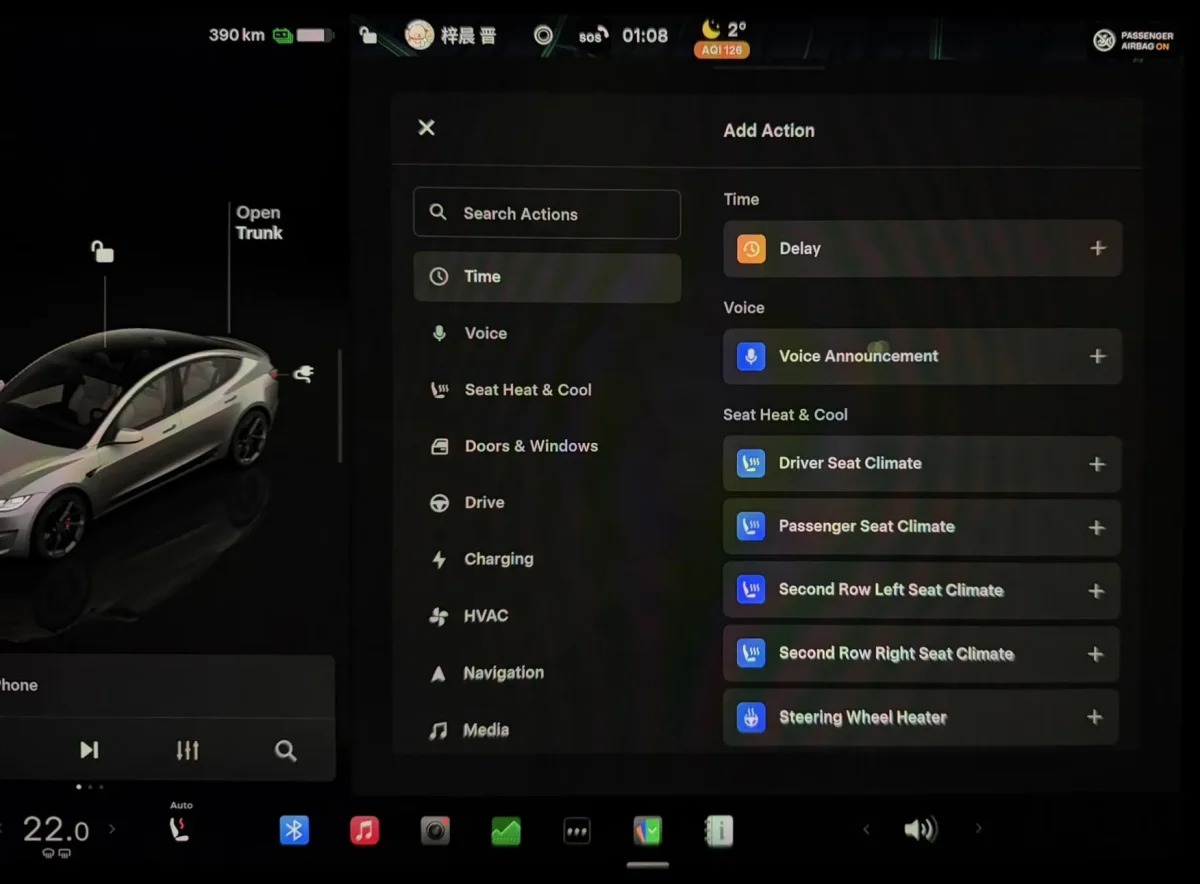Tap the lock icon in the status bar
This screenshot has height=884, width=1200.
(368, 36)
